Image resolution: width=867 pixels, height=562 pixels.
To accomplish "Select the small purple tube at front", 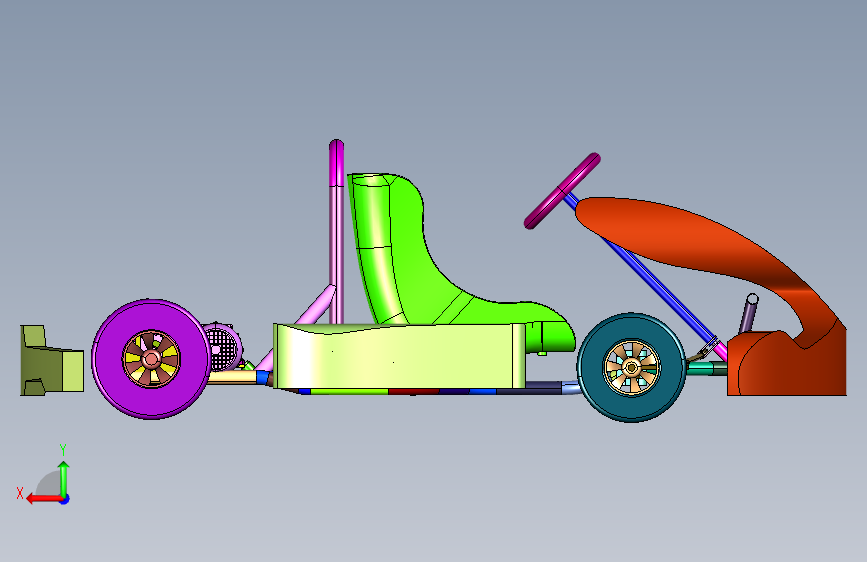I will coord(748,313).
